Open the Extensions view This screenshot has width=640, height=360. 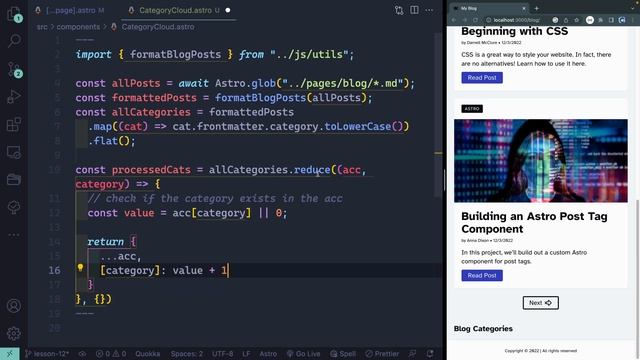point(14,124)
